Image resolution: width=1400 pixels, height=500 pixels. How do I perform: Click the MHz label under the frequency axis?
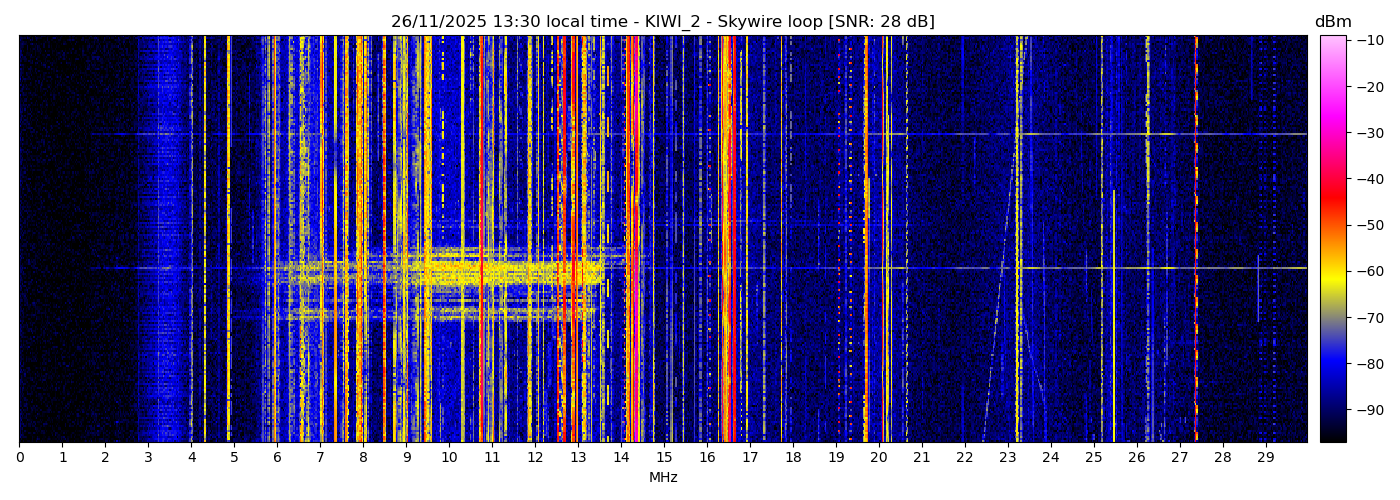pos(663,478)
